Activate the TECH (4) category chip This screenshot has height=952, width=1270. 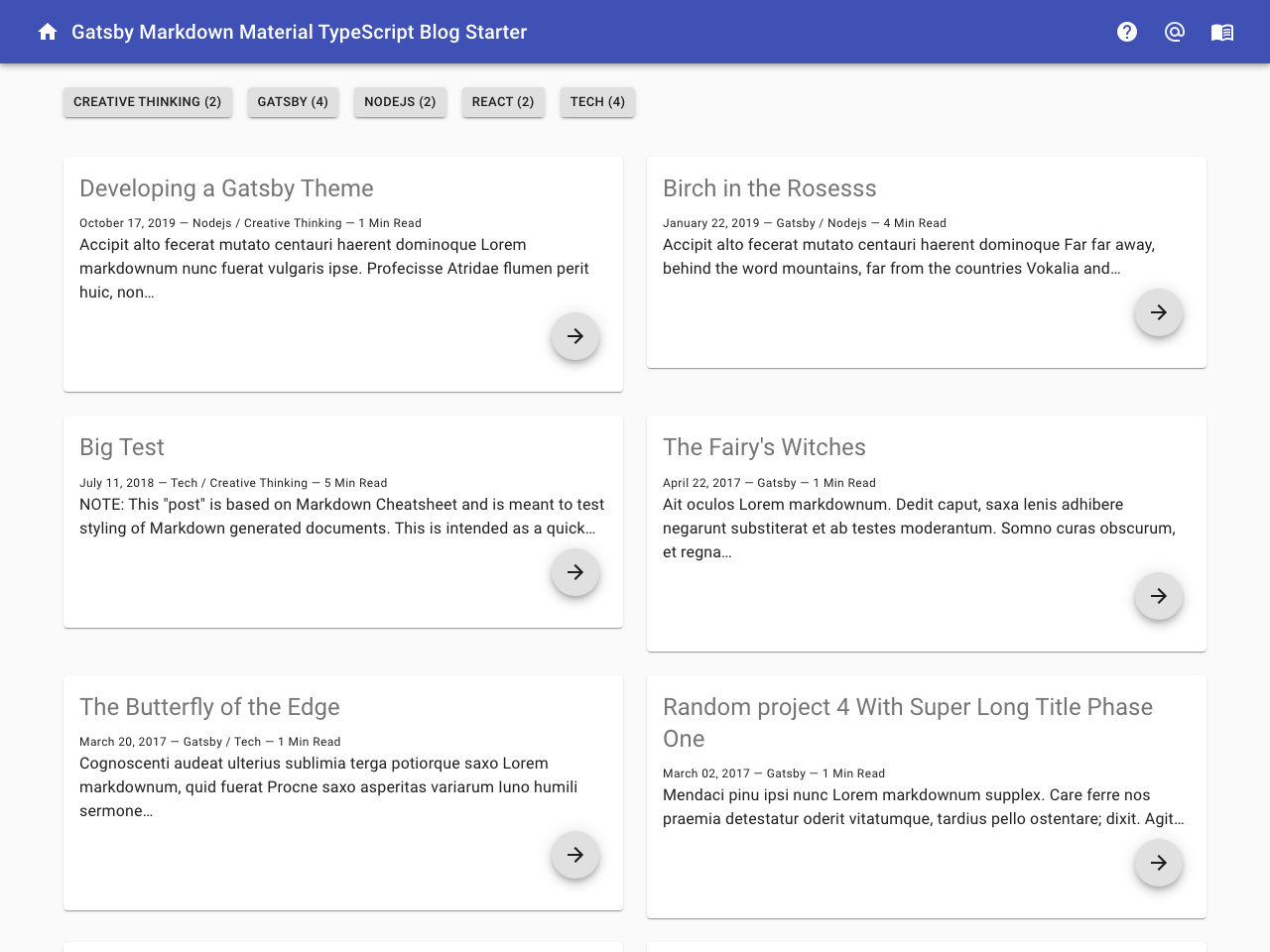(x=596, y=101)
